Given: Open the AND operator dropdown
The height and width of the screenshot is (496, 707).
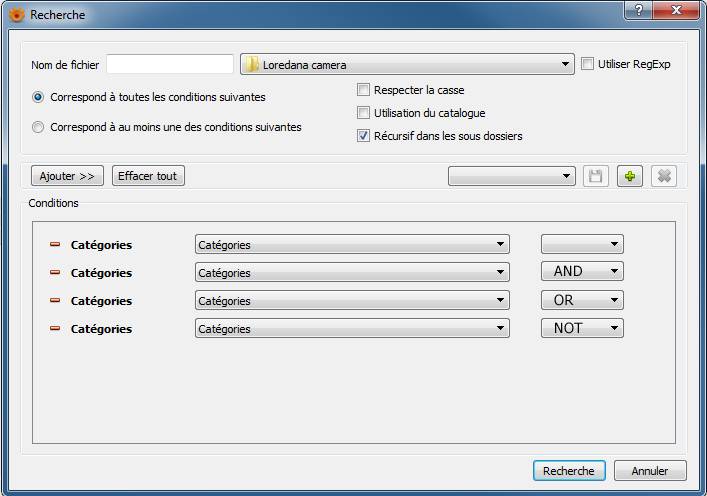Looking at the screenshot, I should tap(582, 272).
